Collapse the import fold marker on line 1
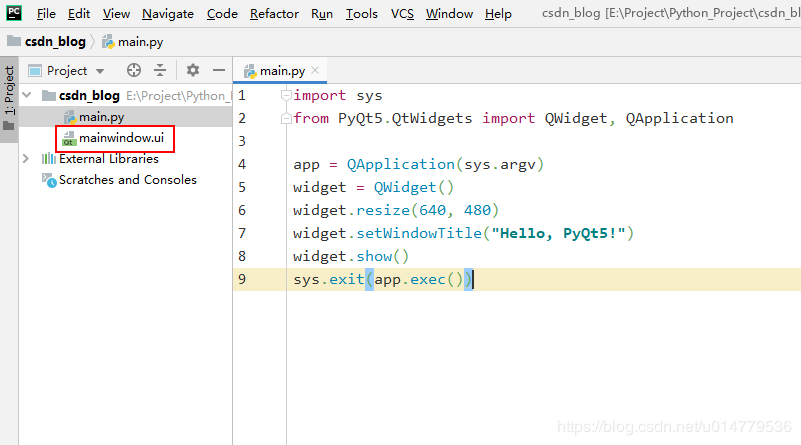 point(286,95)
